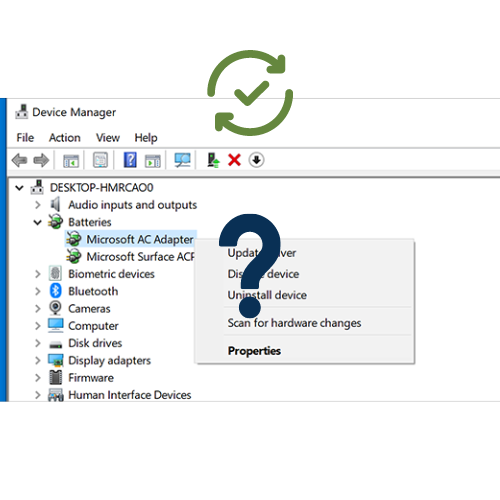Click the Forward arrow toolbar icon

(x=41, y=160)
